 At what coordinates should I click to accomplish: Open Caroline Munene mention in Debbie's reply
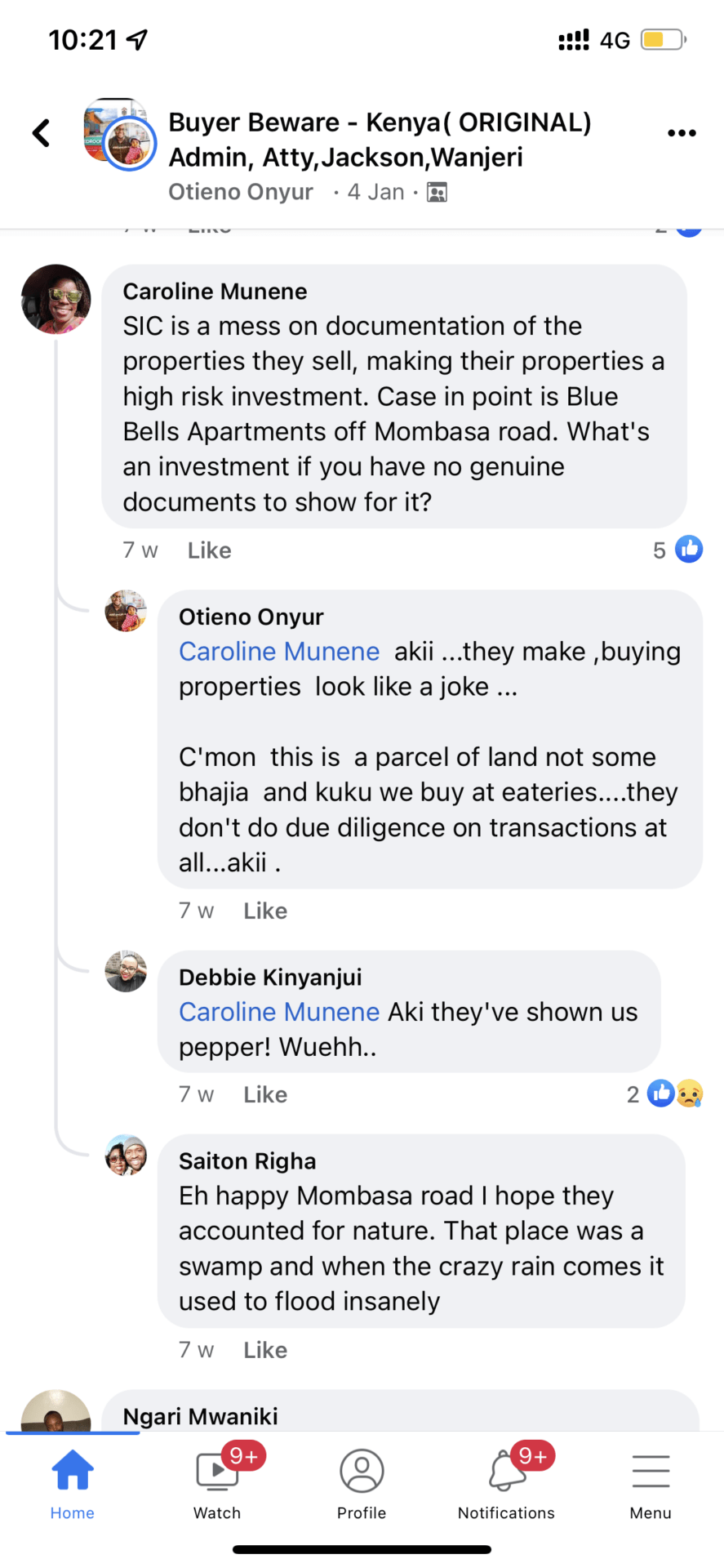click(279, 1012)
